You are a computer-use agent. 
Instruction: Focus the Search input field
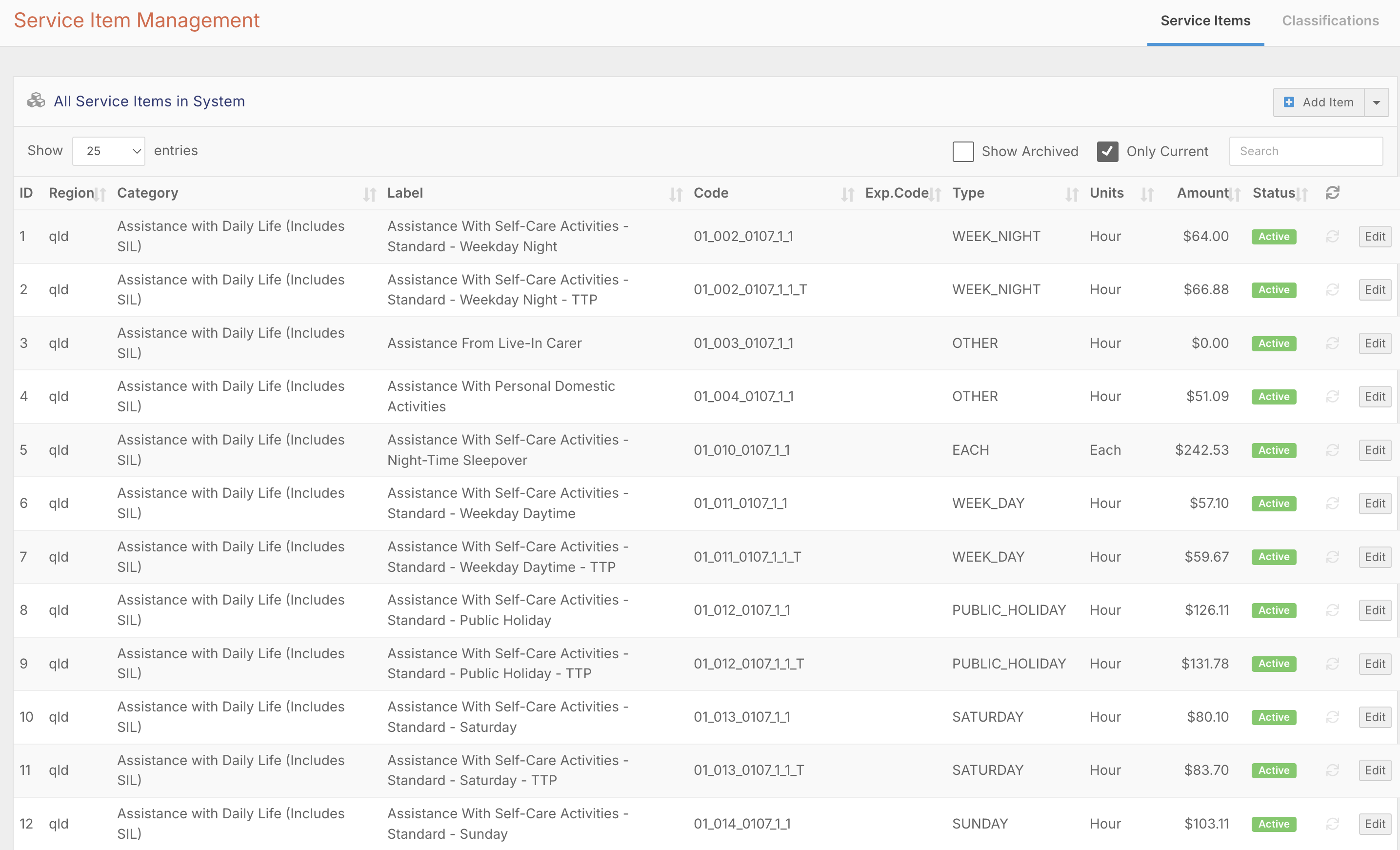(1306, 151)
